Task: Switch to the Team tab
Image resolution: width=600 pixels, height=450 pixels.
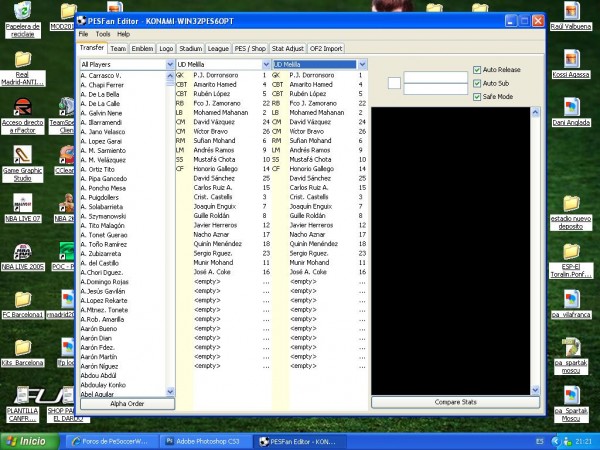Action: point(118,49)
